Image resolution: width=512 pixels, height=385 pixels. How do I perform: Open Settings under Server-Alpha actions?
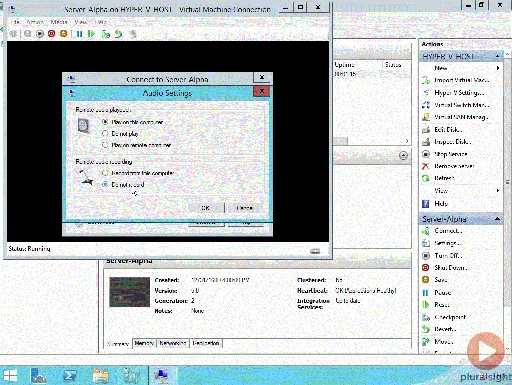[x=447, y=243]
